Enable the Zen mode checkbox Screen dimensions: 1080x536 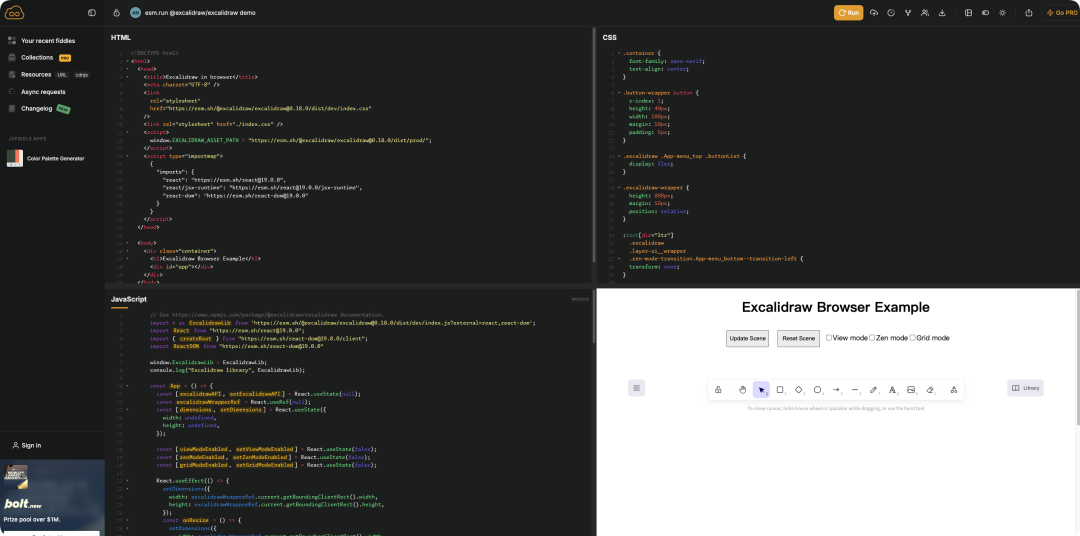coord(872,338)
